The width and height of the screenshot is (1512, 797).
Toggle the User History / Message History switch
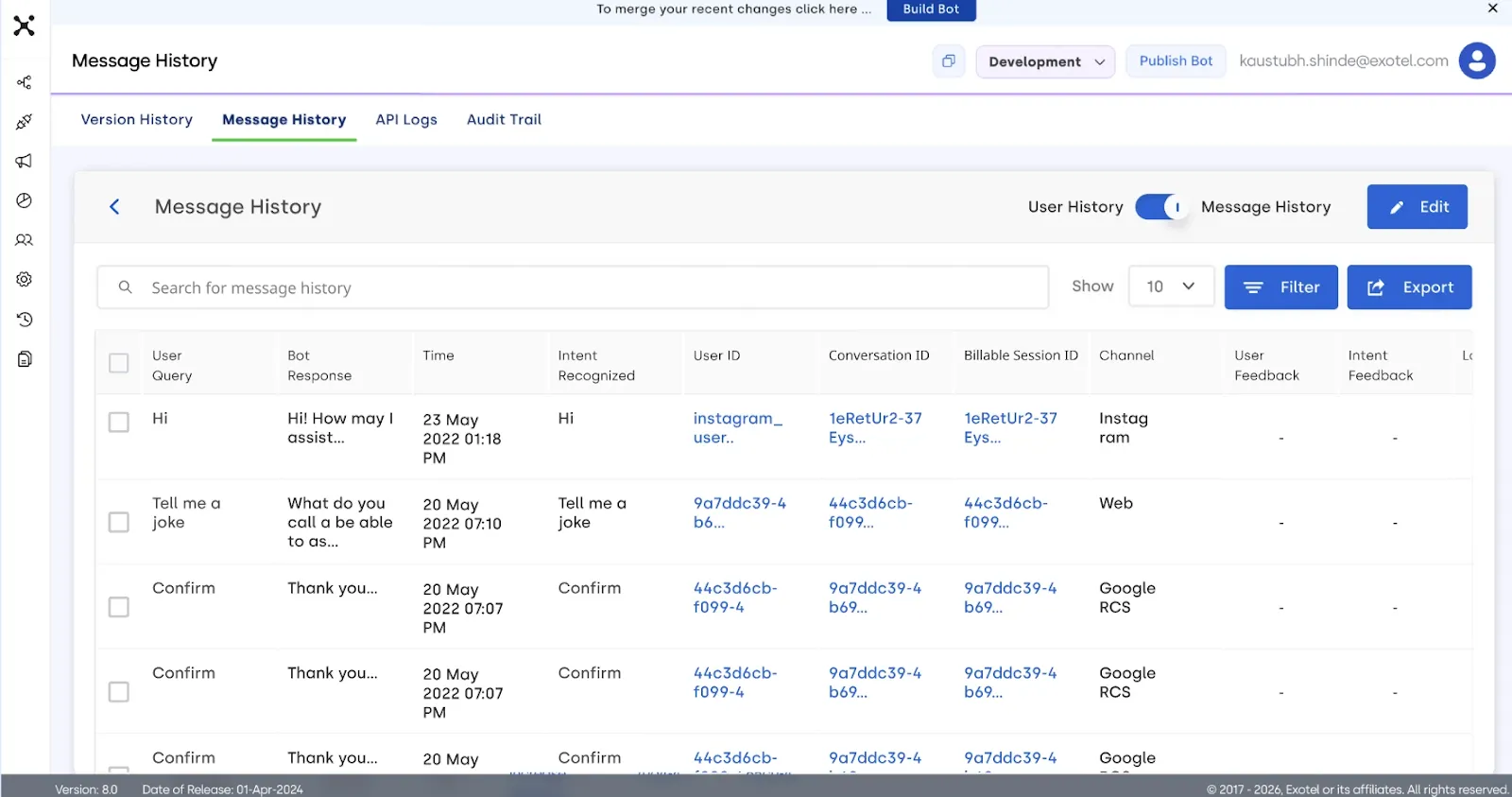tap(1161, 207)
